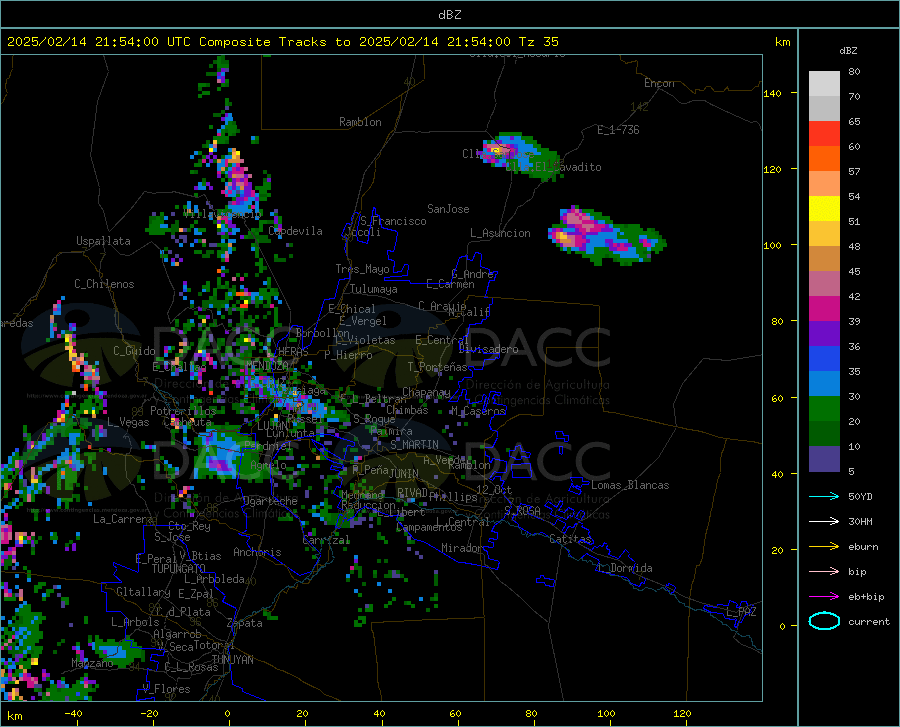Pick the light gray 70–80 dBZ swatch
The image size is (900, 727).
(x=824, y=84)
